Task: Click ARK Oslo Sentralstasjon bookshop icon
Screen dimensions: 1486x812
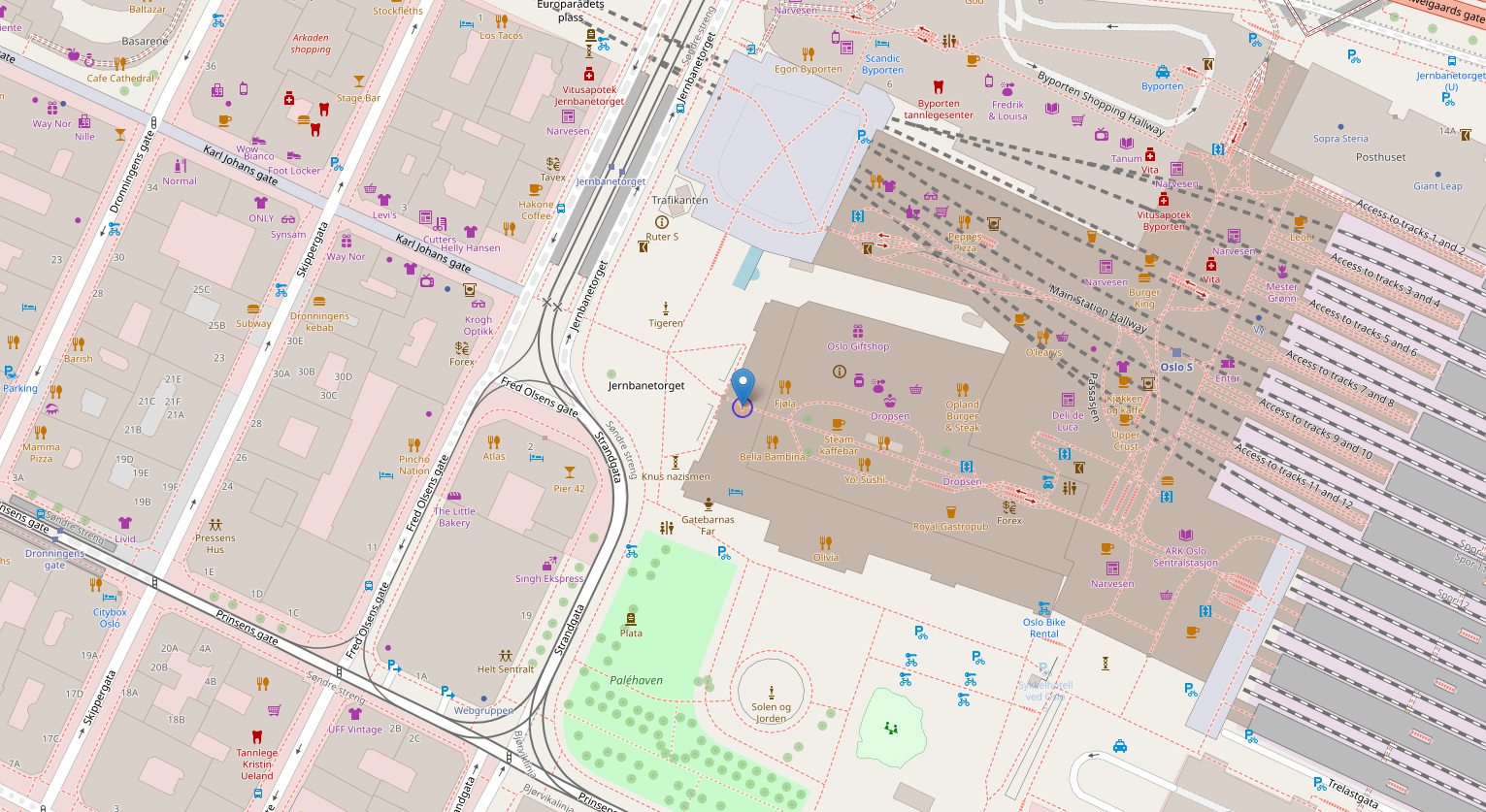Action: click(x=1185, y=536)
